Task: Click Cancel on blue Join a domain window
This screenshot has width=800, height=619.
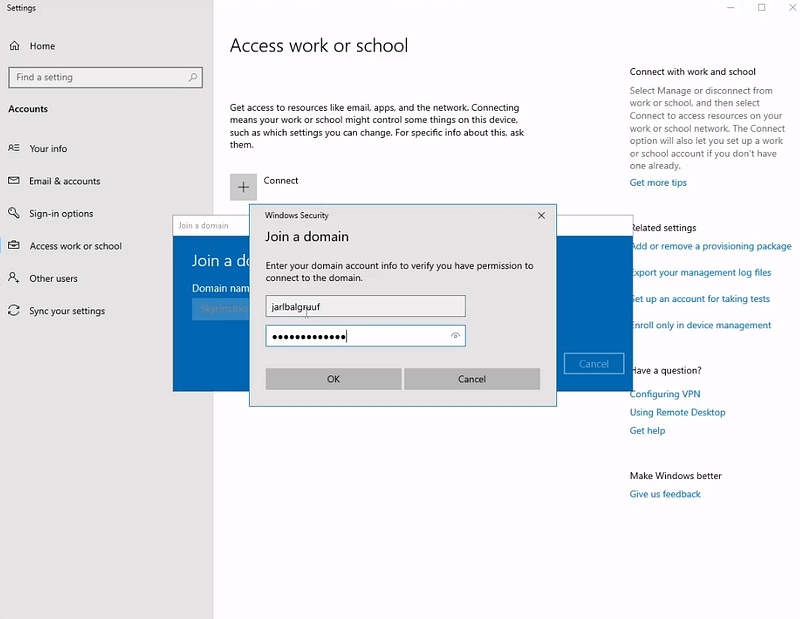Action: (x=593, y=364)
